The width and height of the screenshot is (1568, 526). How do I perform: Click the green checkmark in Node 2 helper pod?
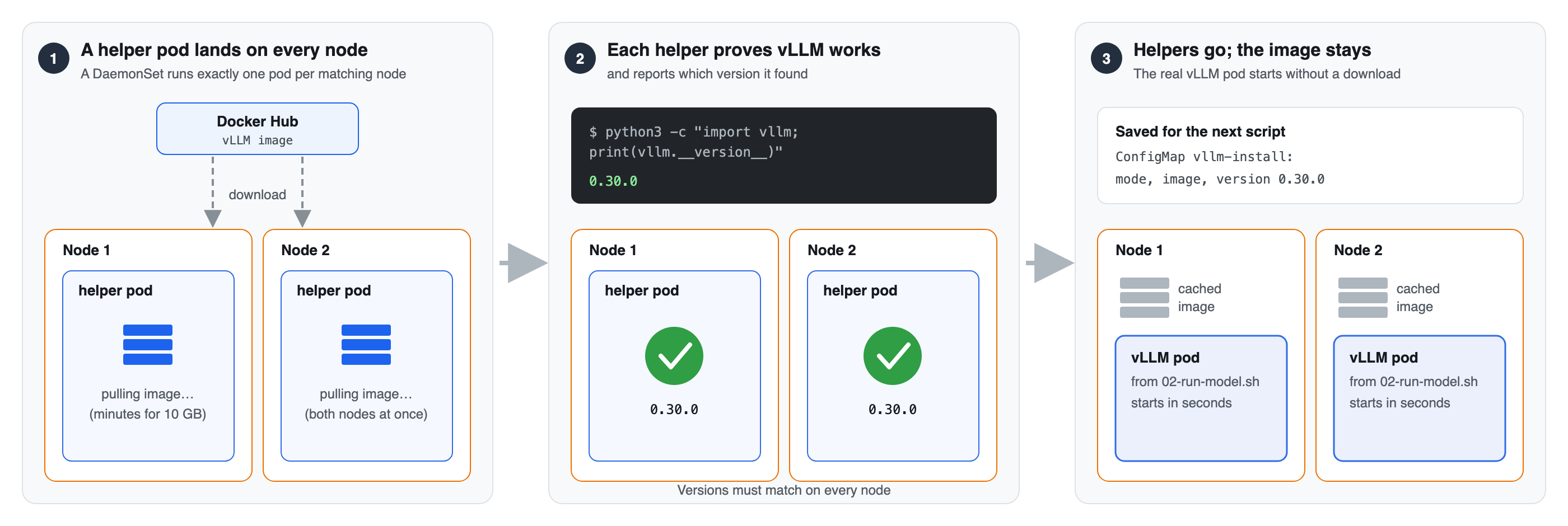click(892, 356)
